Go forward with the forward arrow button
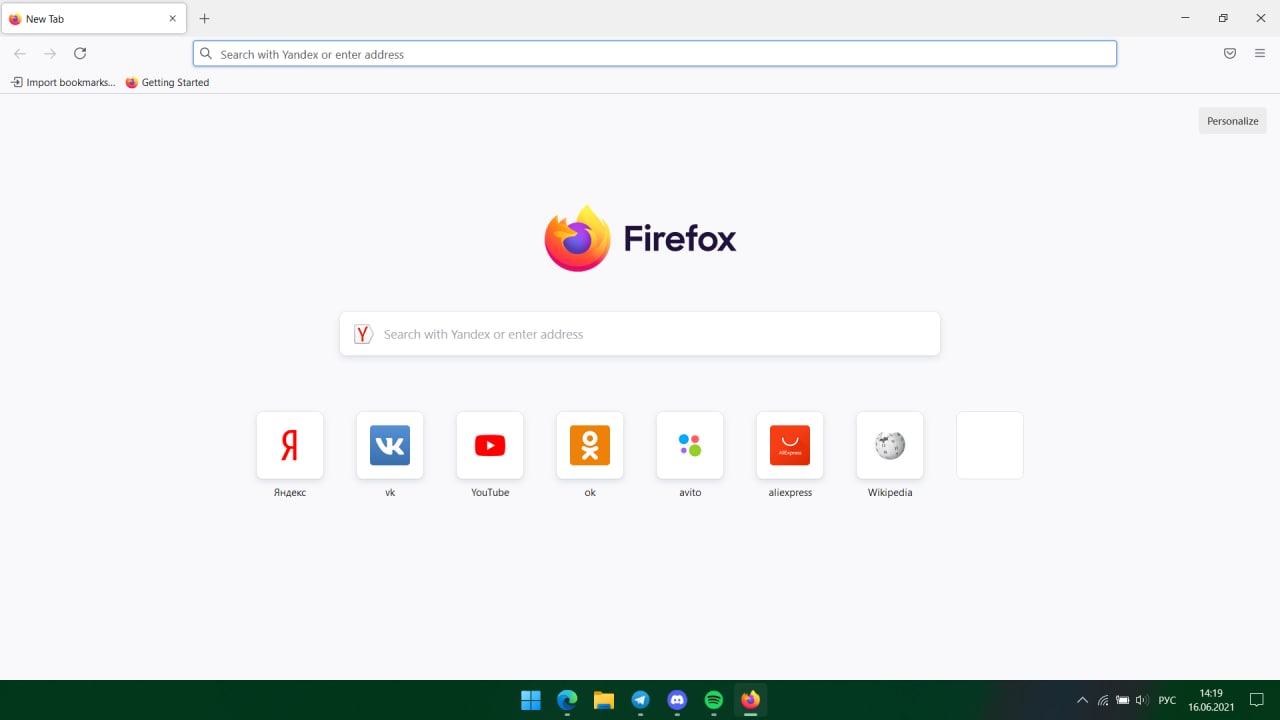 click(x=50, y=53)
